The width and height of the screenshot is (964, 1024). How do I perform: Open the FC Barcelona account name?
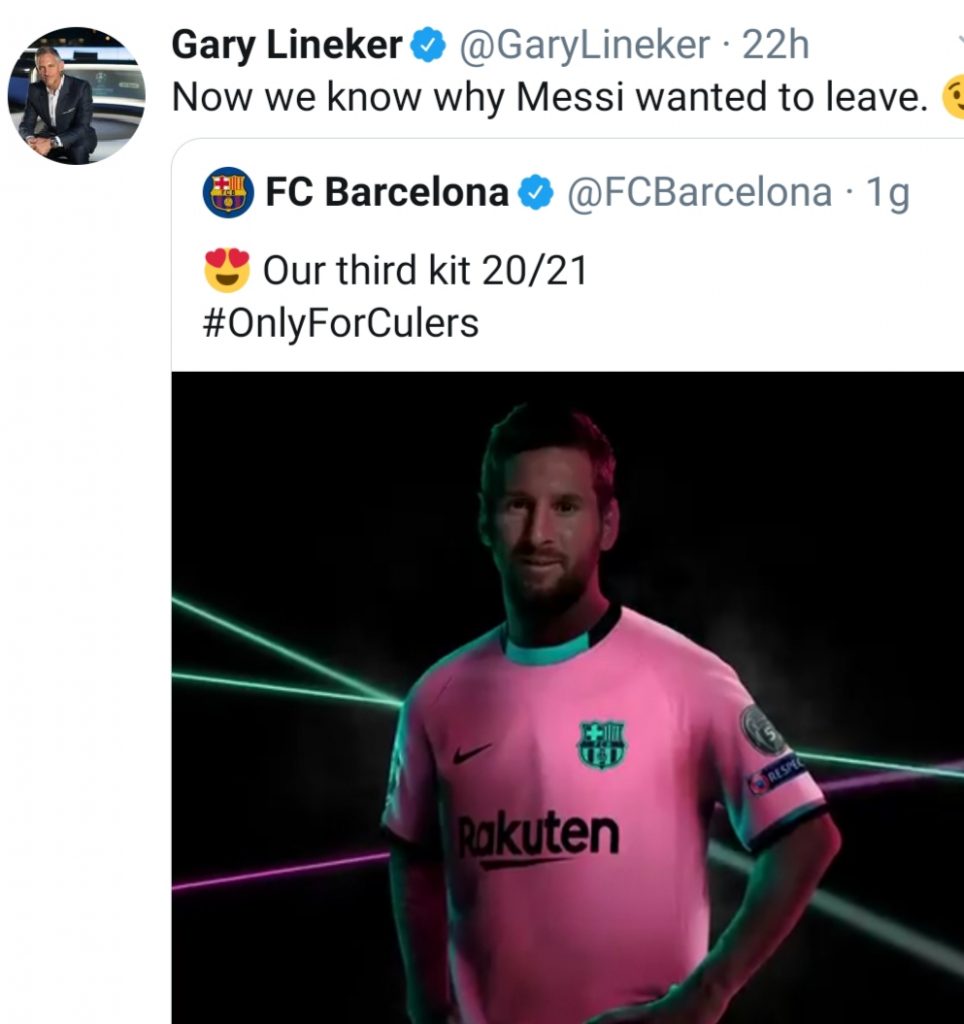click(387, 192)
